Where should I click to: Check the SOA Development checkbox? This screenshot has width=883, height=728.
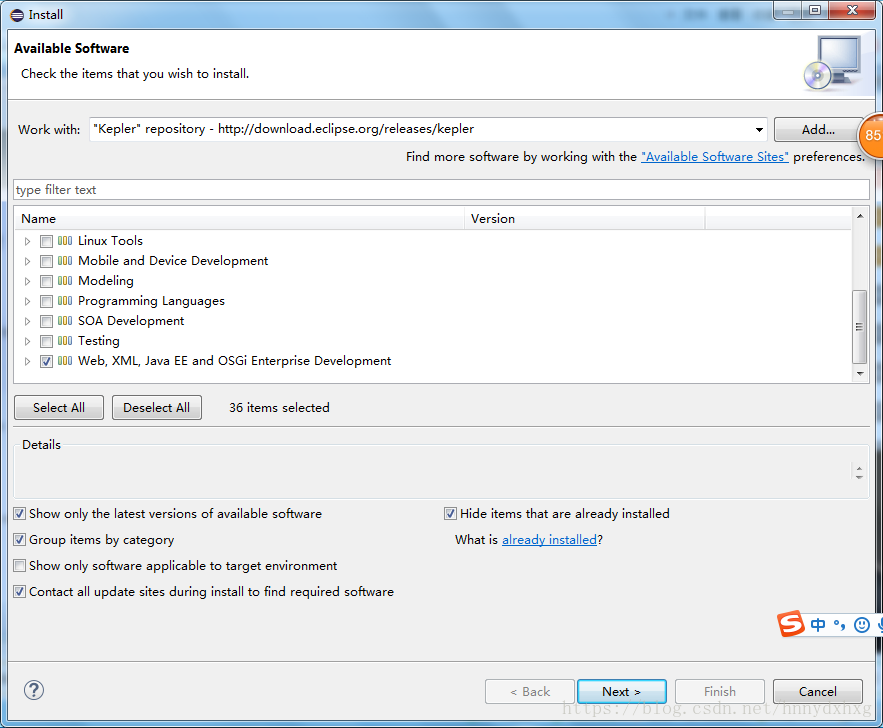[47, 321]
